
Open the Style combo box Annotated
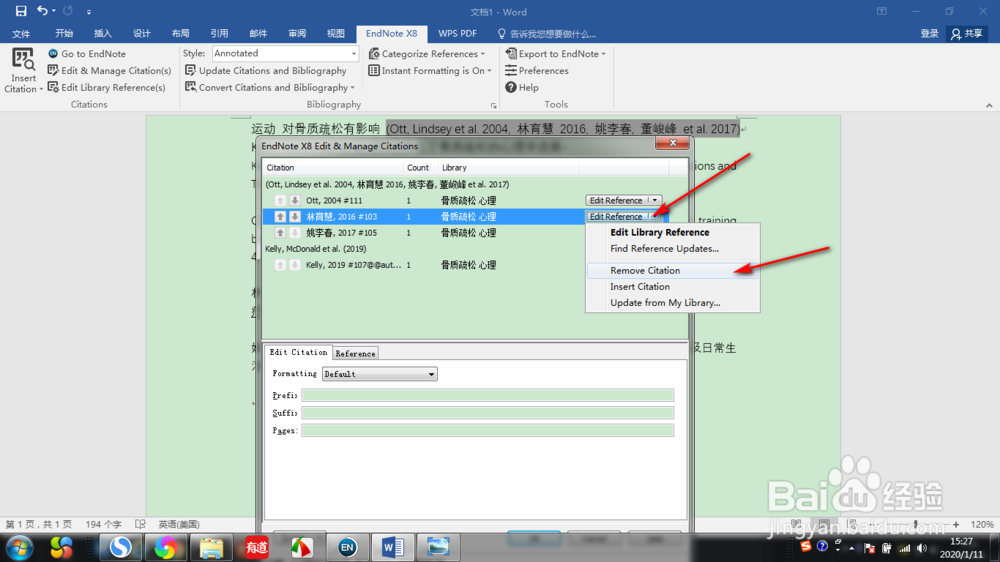pyautogui.click(x=285, y=54)
